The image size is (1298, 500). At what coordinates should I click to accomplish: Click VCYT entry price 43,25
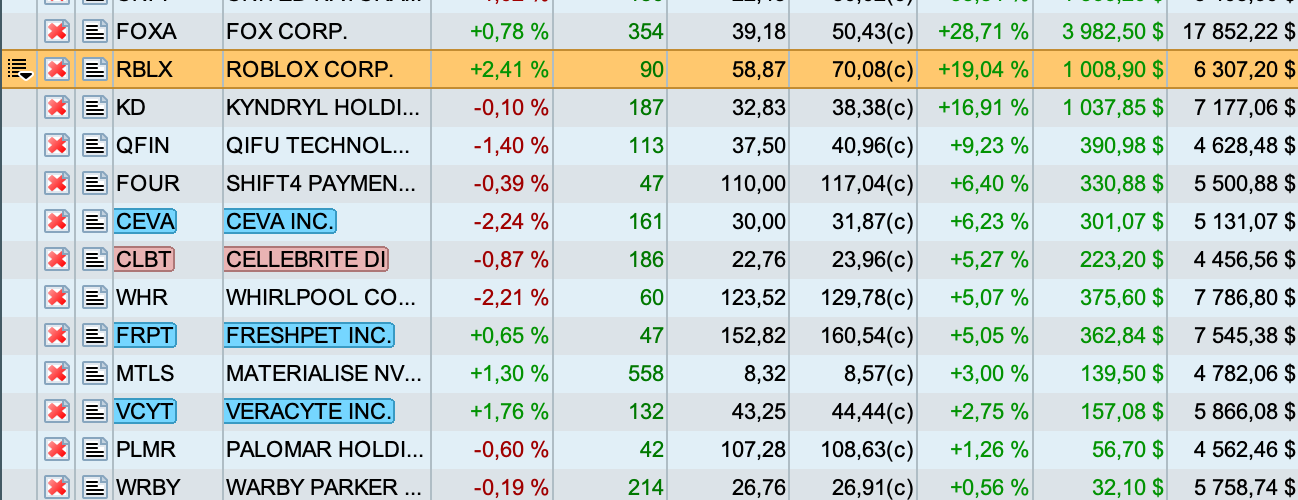(x=757, y=412)
